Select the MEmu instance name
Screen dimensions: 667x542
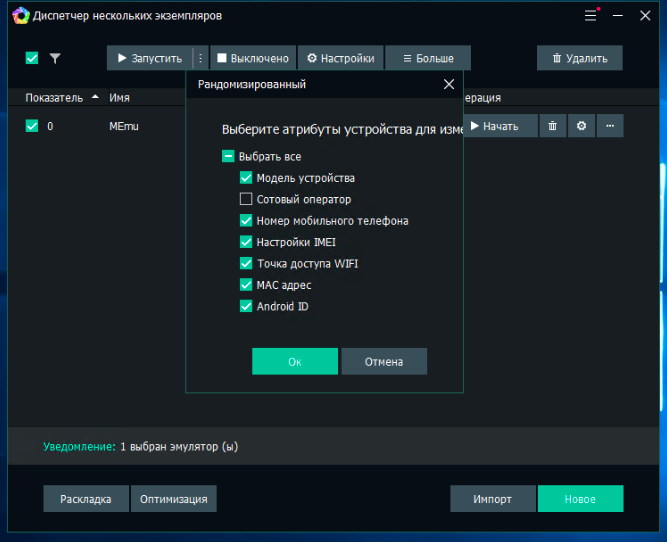(x=124, y=126)
